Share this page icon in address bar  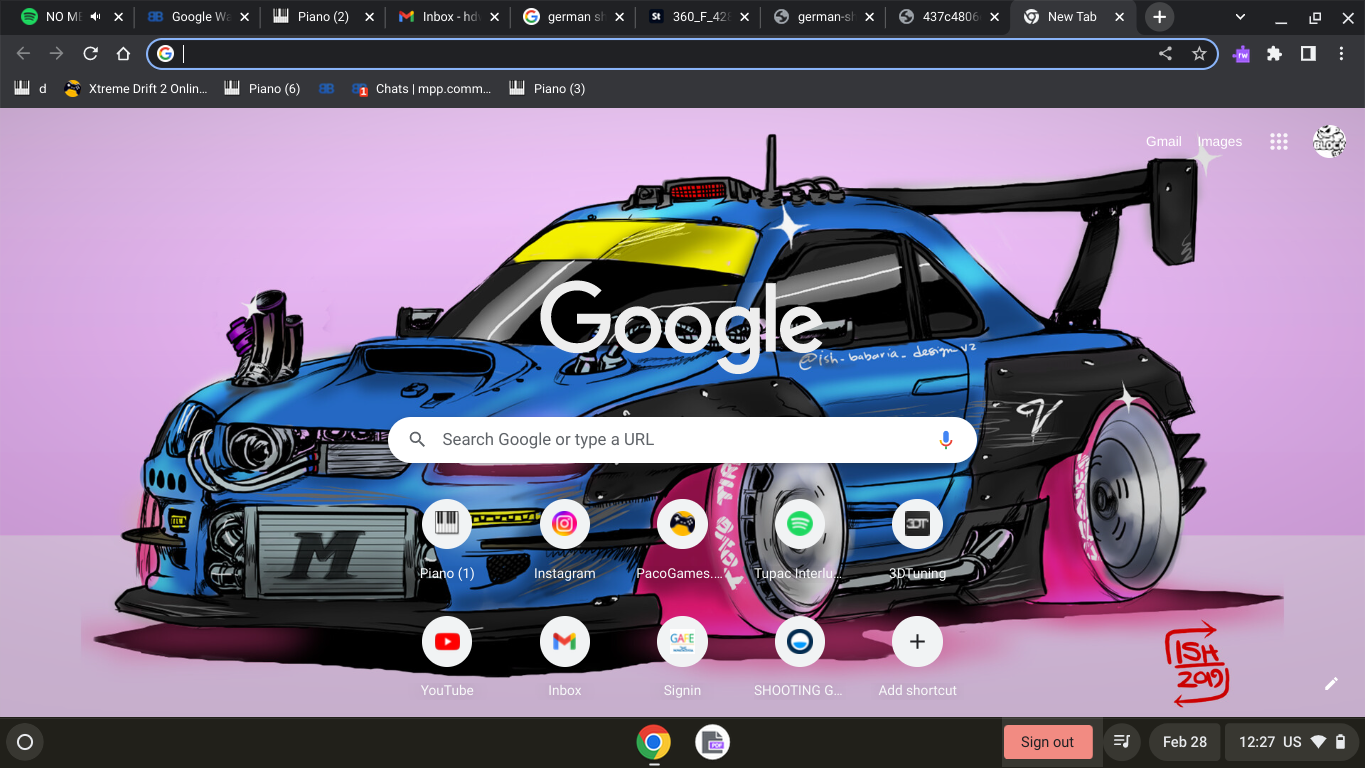(x=1165, y=54)
